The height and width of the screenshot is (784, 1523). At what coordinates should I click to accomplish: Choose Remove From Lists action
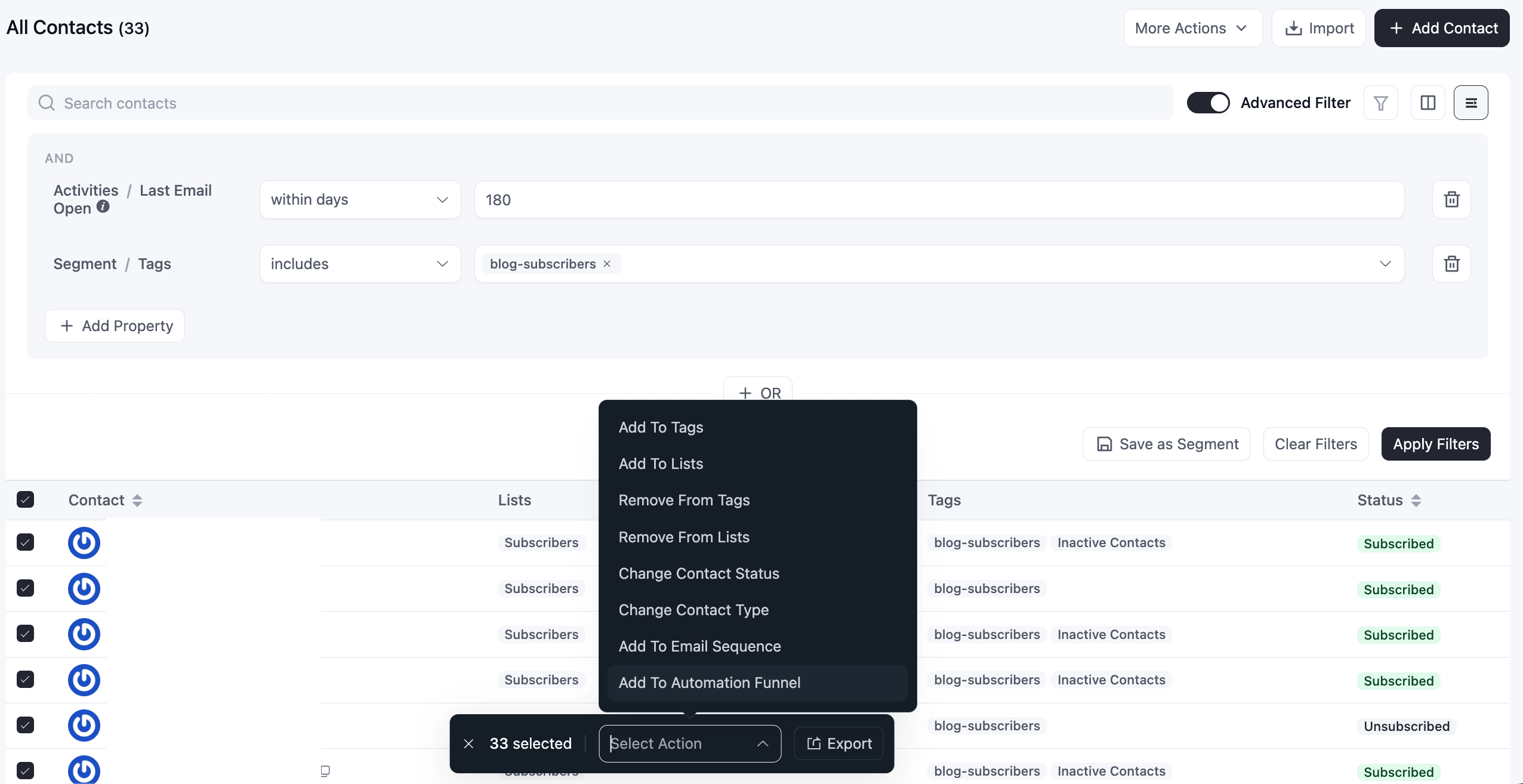757,537
